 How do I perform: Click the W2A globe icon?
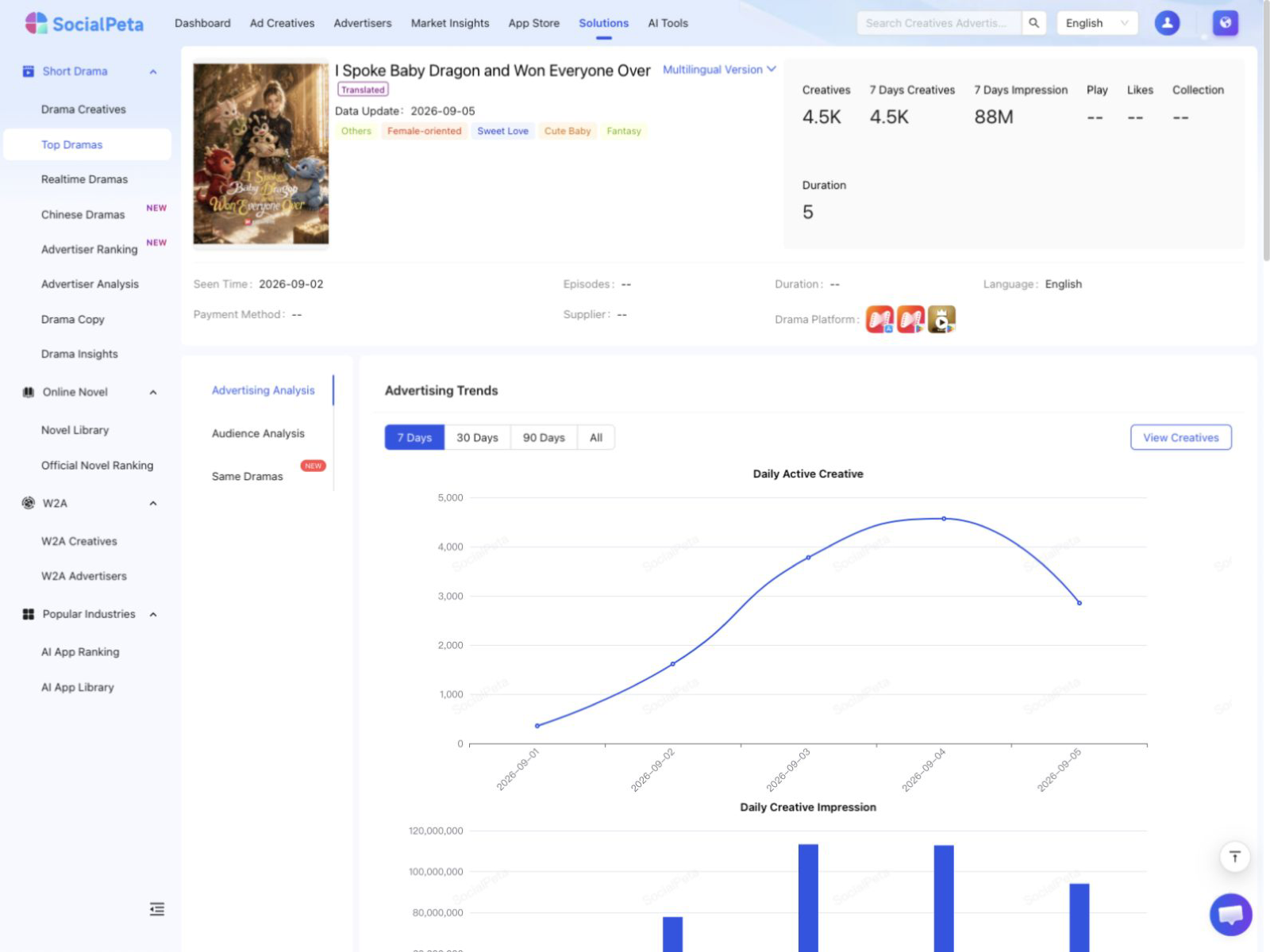pos(29,503)
